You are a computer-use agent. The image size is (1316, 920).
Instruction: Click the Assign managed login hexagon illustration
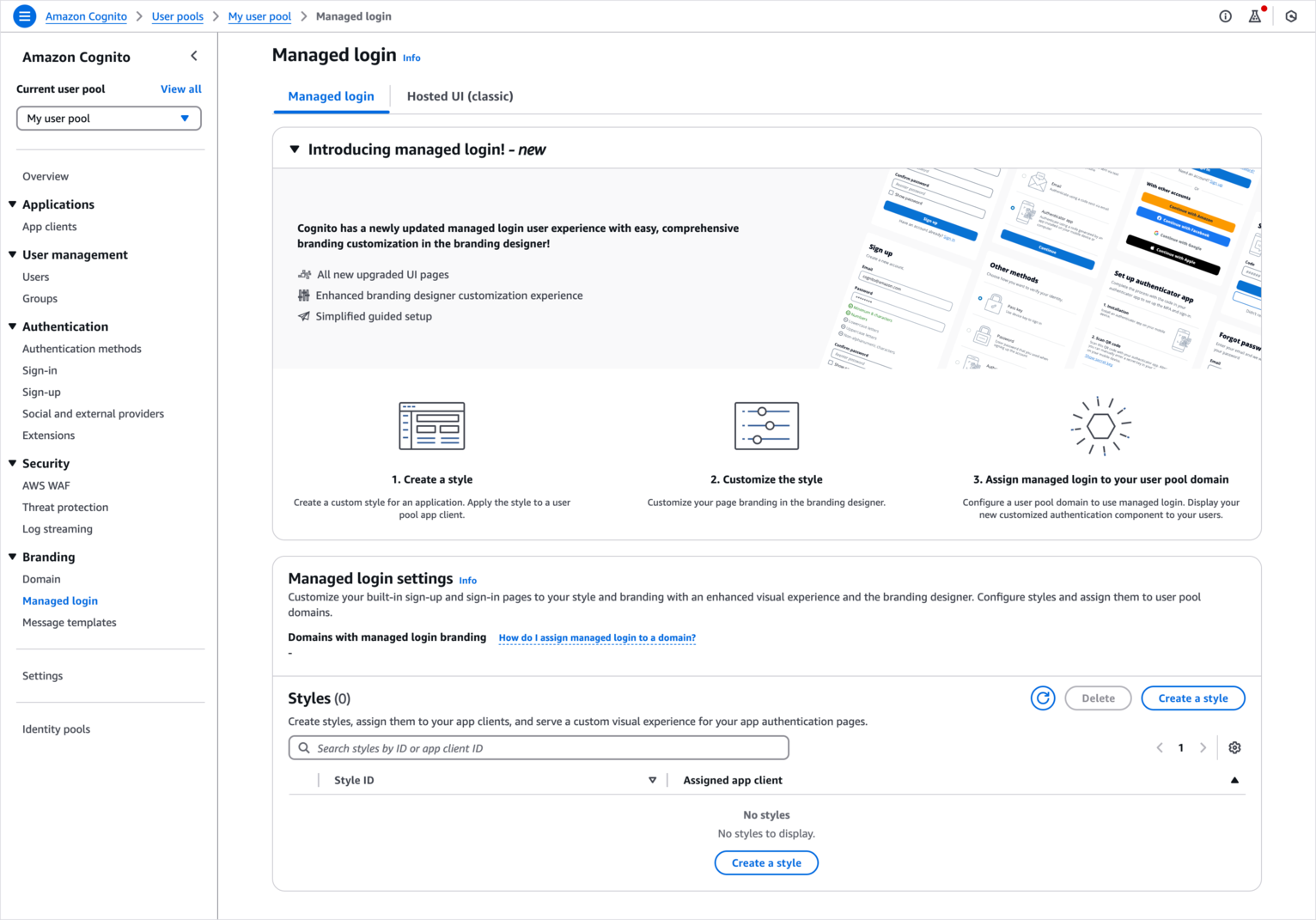[1101, 426]
